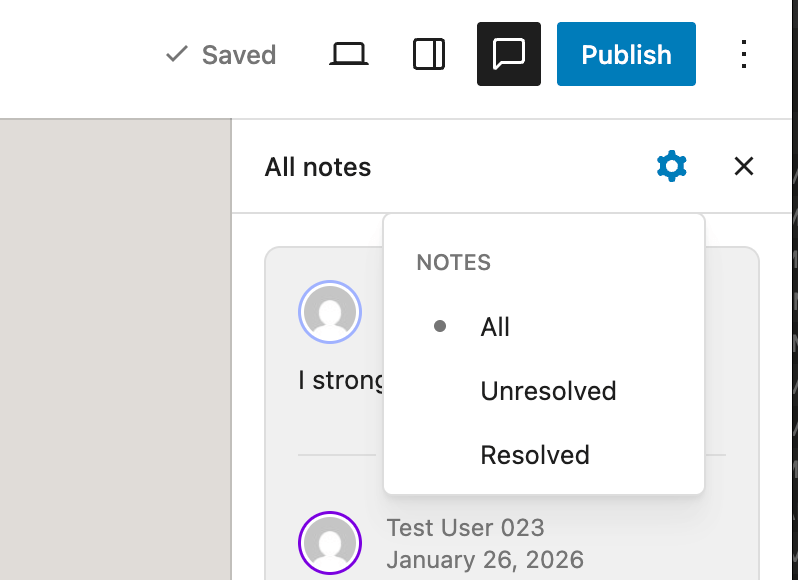Close the All notes panel

pyautogui.click(x=743, y=166)
